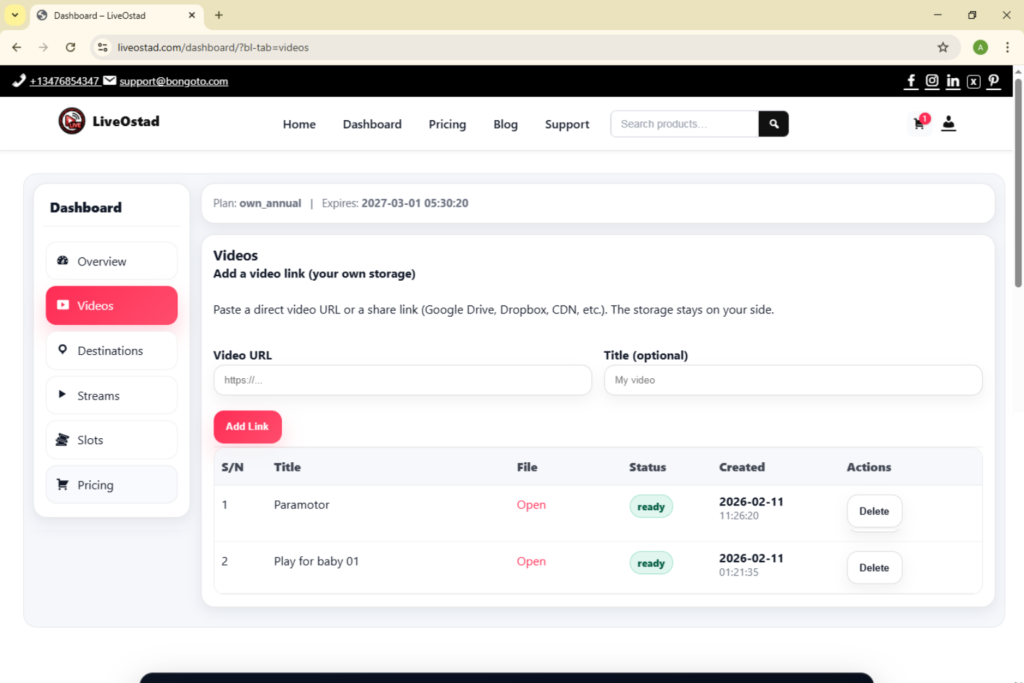Go to the Streams section
1024x683 pixels.
click(110, 395)
